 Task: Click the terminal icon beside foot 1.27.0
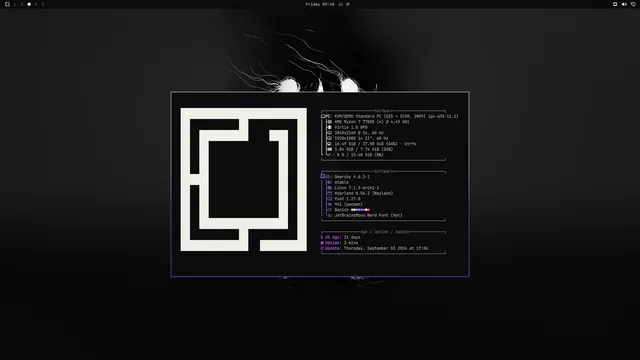pyautogui.click(x=329, y=199)
